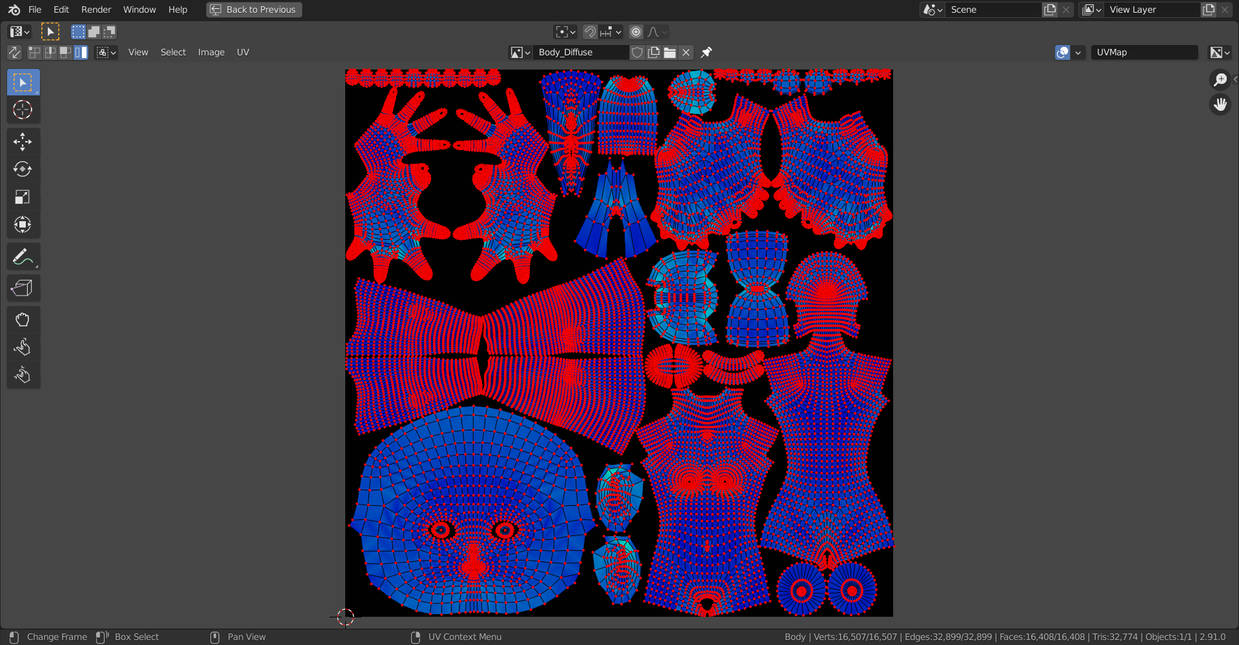
Task: Edit the Scene name field
Action: point(994,9)
